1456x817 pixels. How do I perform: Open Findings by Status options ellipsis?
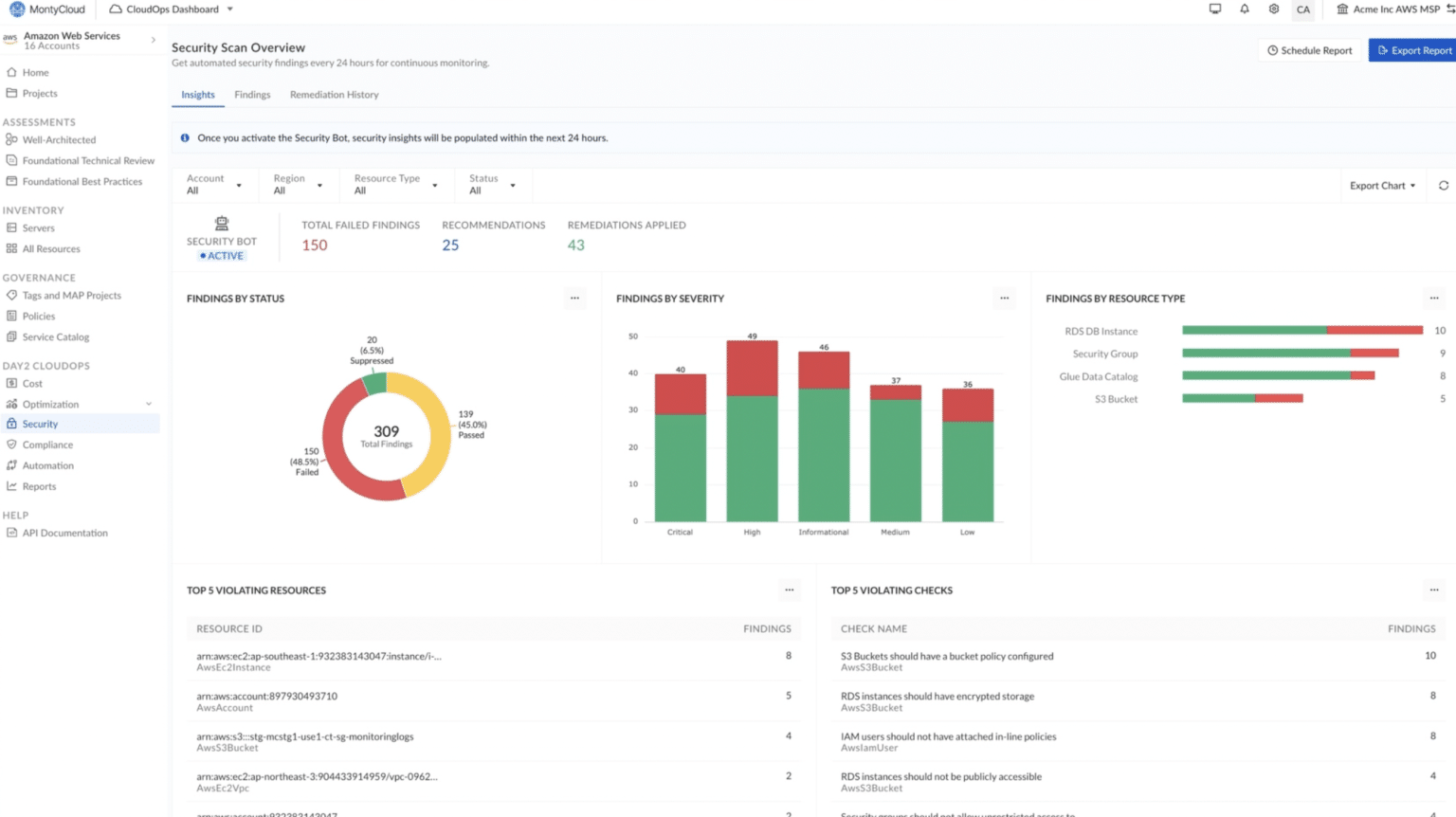click(x=574, y=299)
